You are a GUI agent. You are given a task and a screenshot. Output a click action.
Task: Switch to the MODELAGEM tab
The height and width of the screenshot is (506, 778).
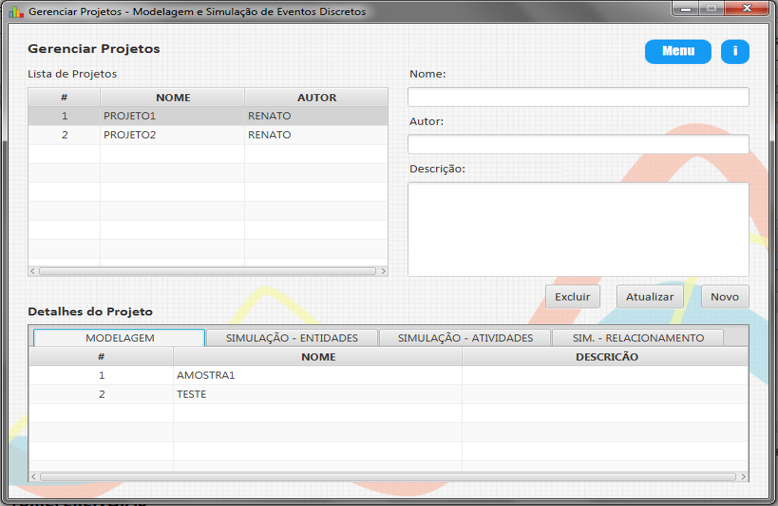click(x=119, y=338)
